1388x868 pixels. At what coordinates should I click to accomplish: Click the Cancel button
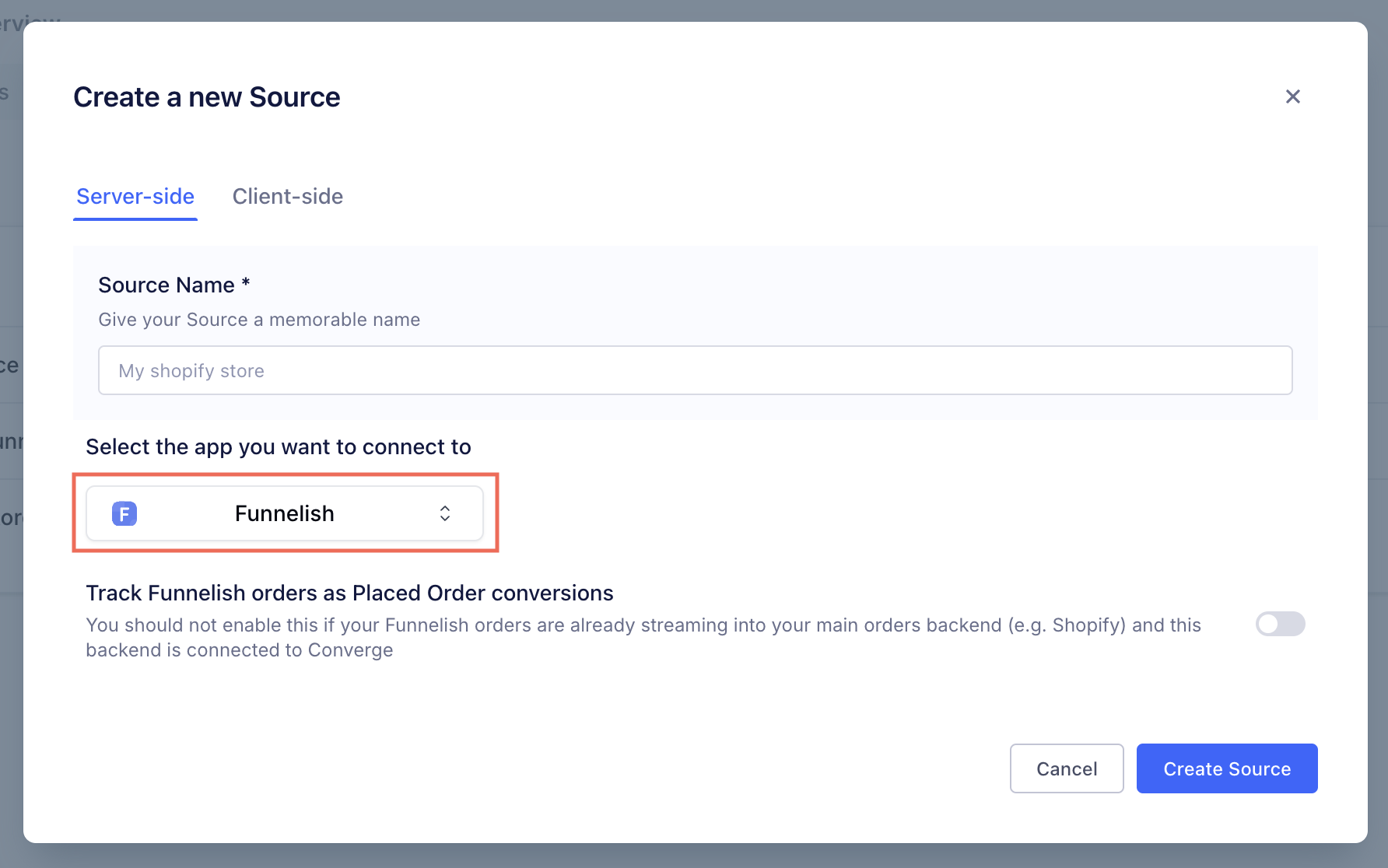point(1067,768)
